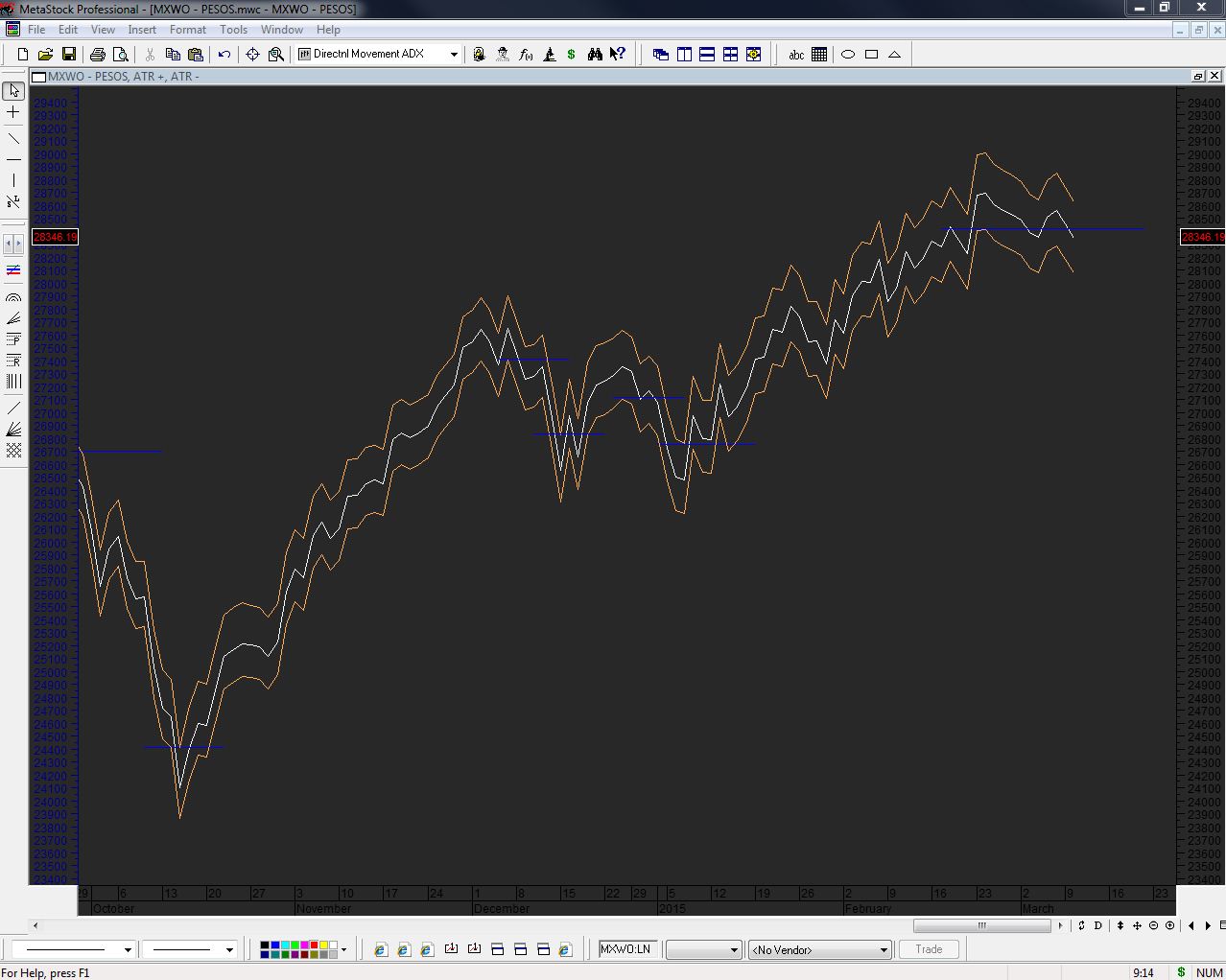Print the chart using the printer icon
Viewport: 1226px width, 980px height.
[x=97, y=55]
